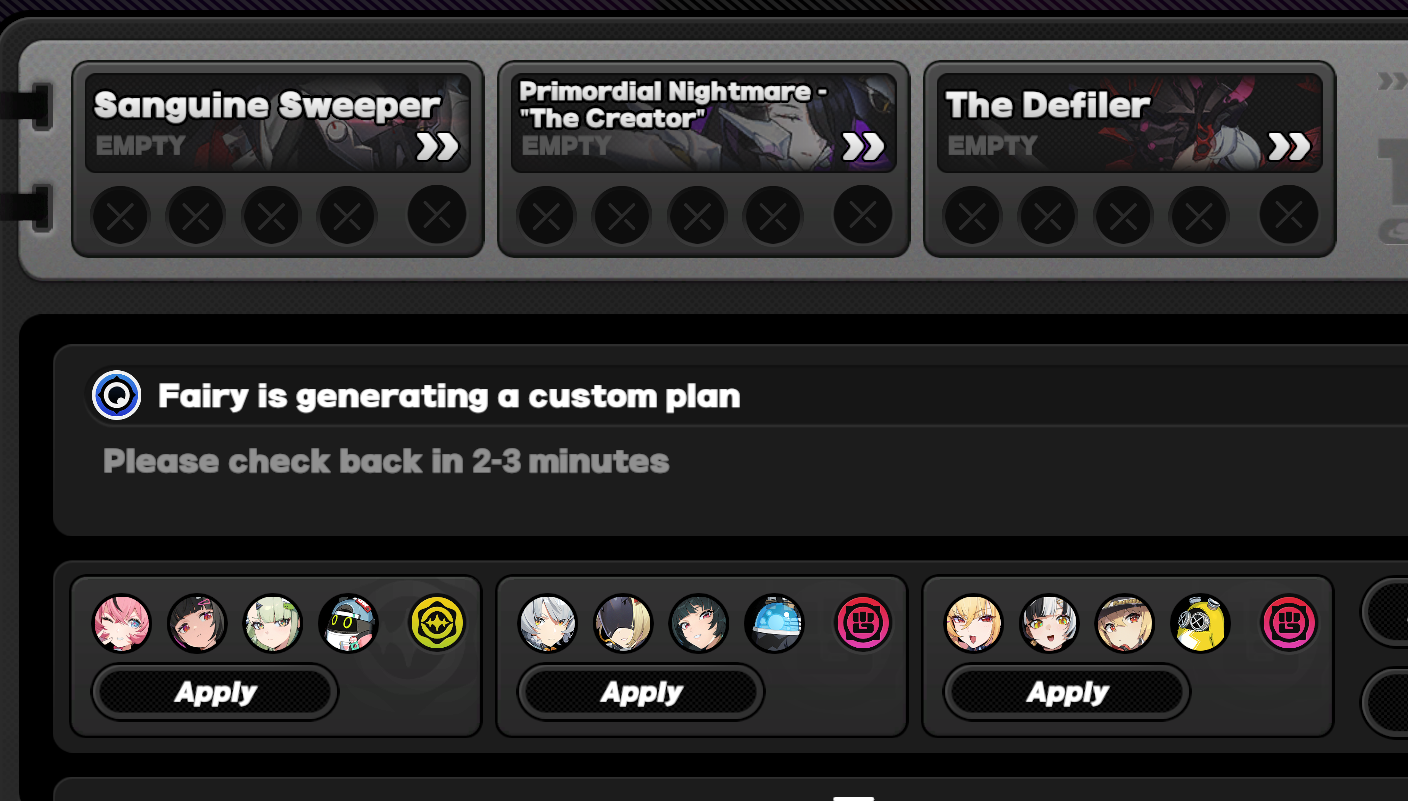Click the last empty Bangboo slot under The Defiler
The width and height of the screenshot is (1408, 801).
[1289, 215]
